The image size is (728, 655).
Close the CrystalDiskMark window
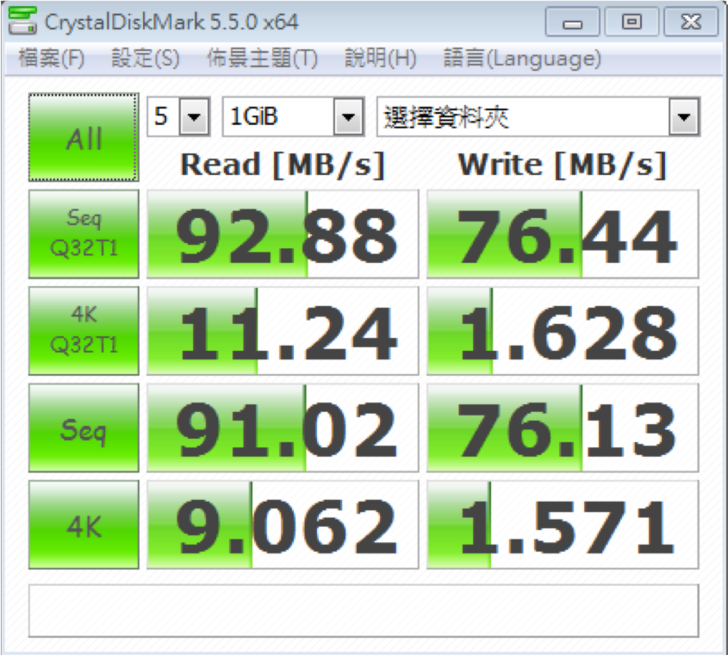pos(691,21)
